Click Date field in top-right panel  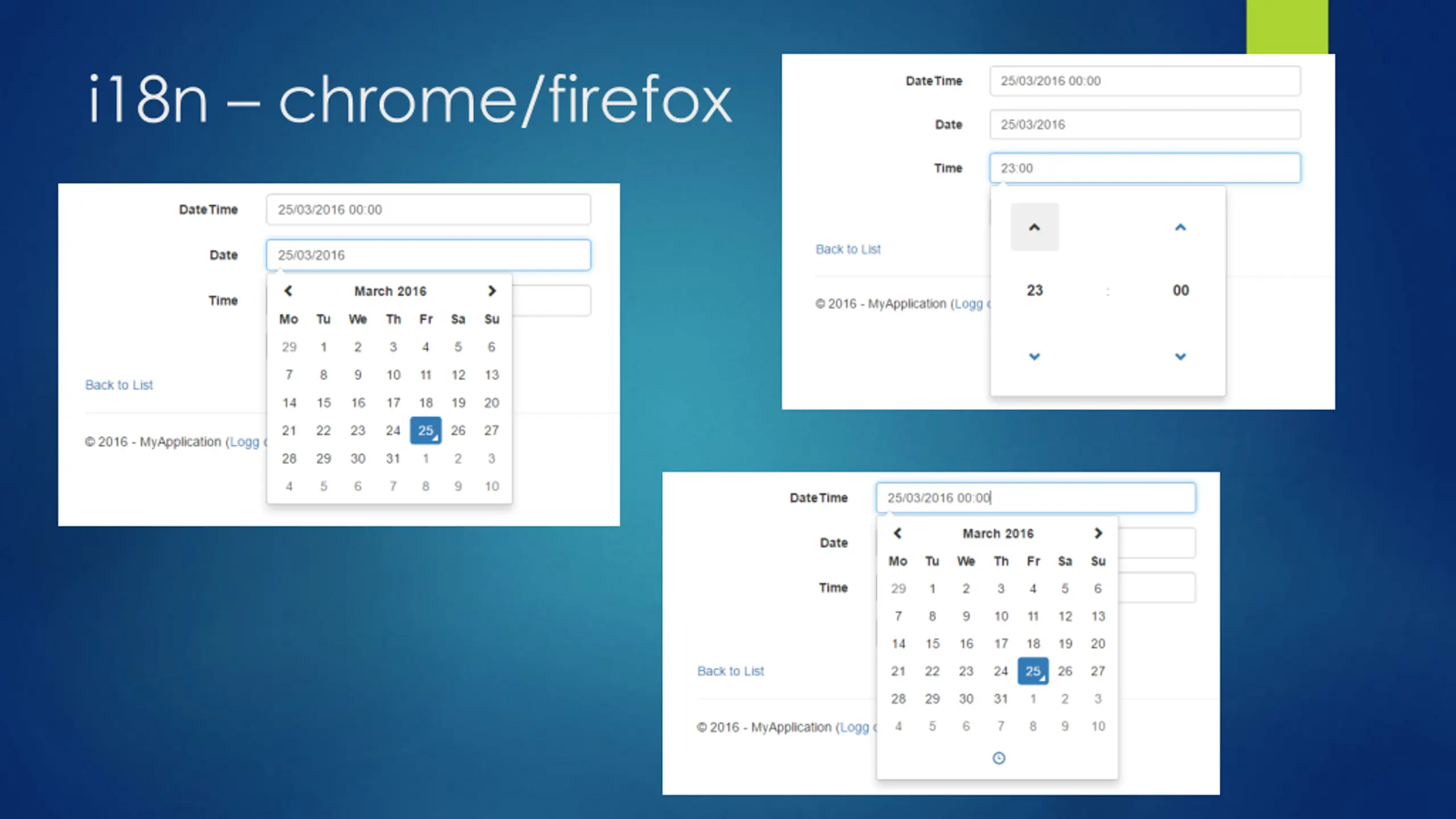[1145, 125]
